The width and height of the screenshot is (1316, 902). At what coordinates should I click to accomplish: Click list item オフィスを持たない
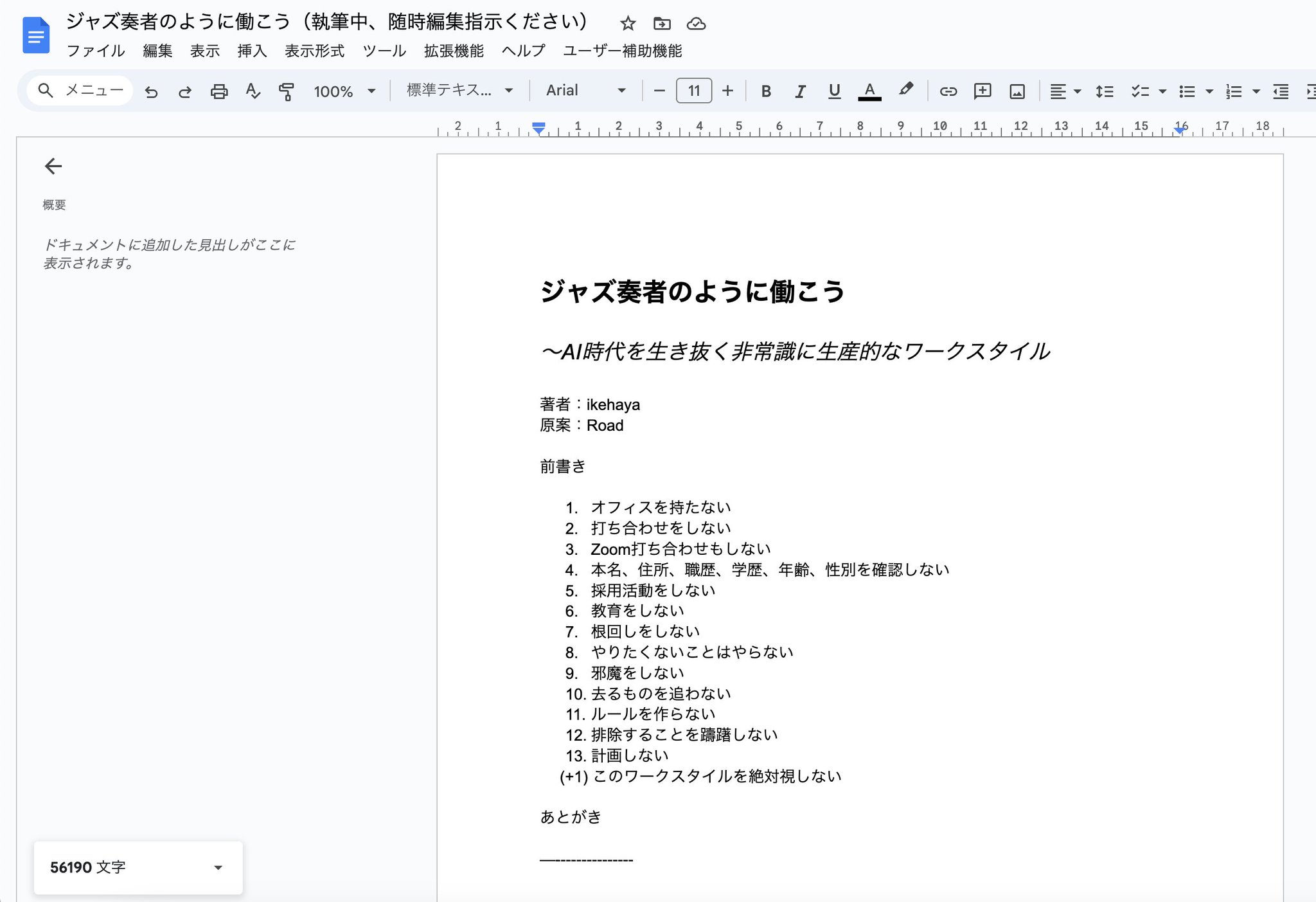(x=661, y=507)
